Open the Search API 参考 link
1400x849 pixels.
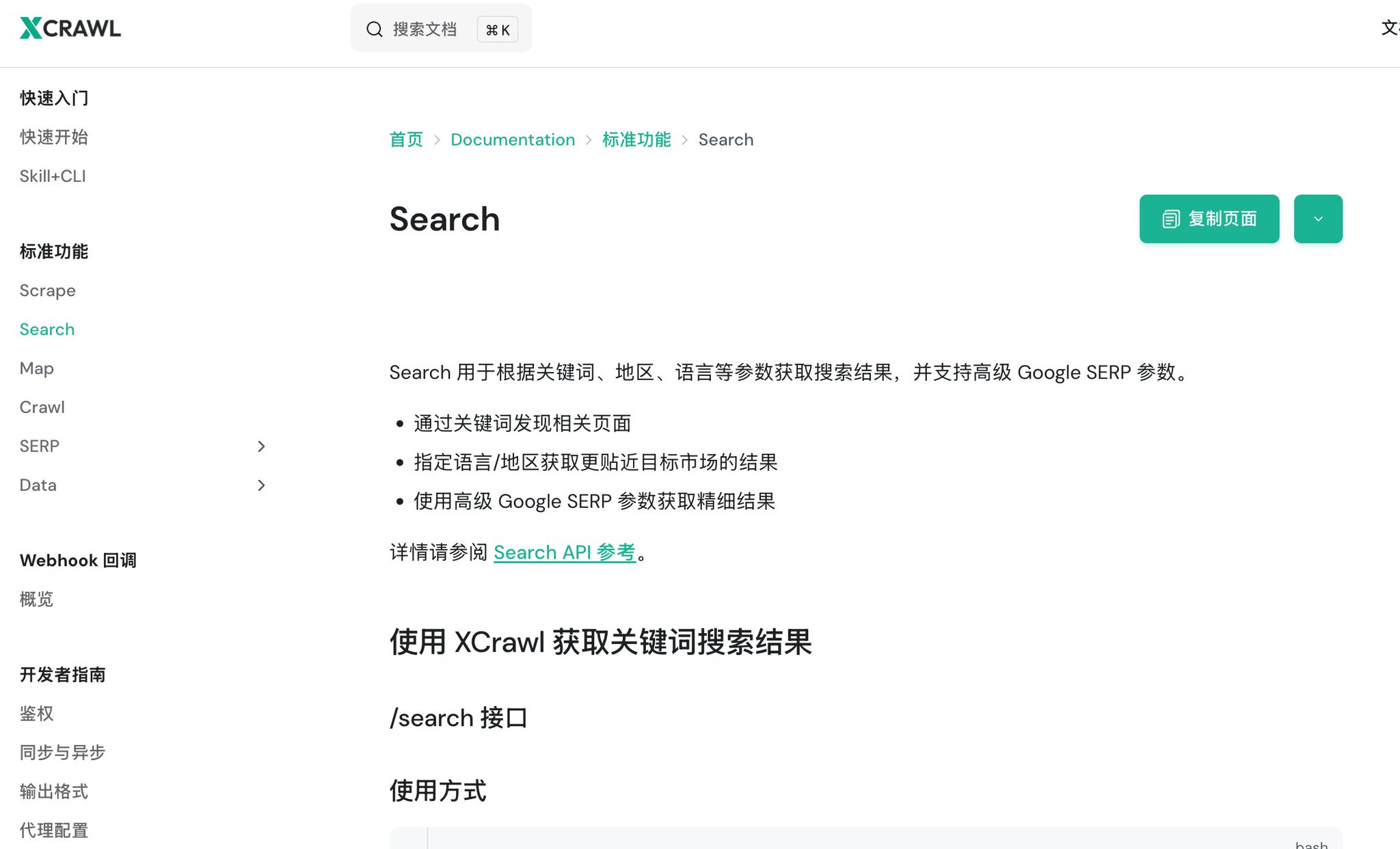[x=565, y=552]
